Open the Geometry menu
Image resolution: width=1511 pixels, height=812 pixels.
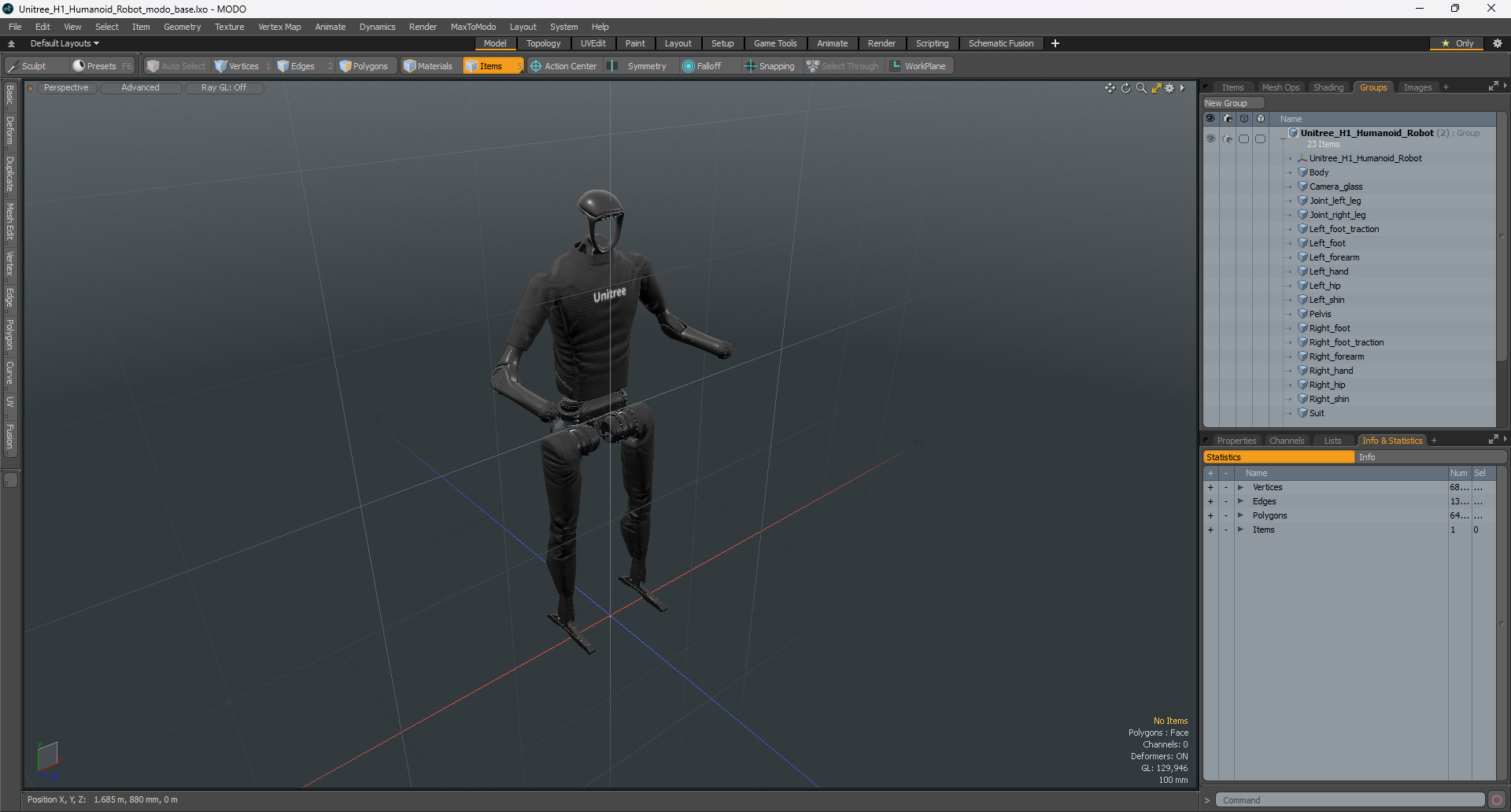click(182, 27)
